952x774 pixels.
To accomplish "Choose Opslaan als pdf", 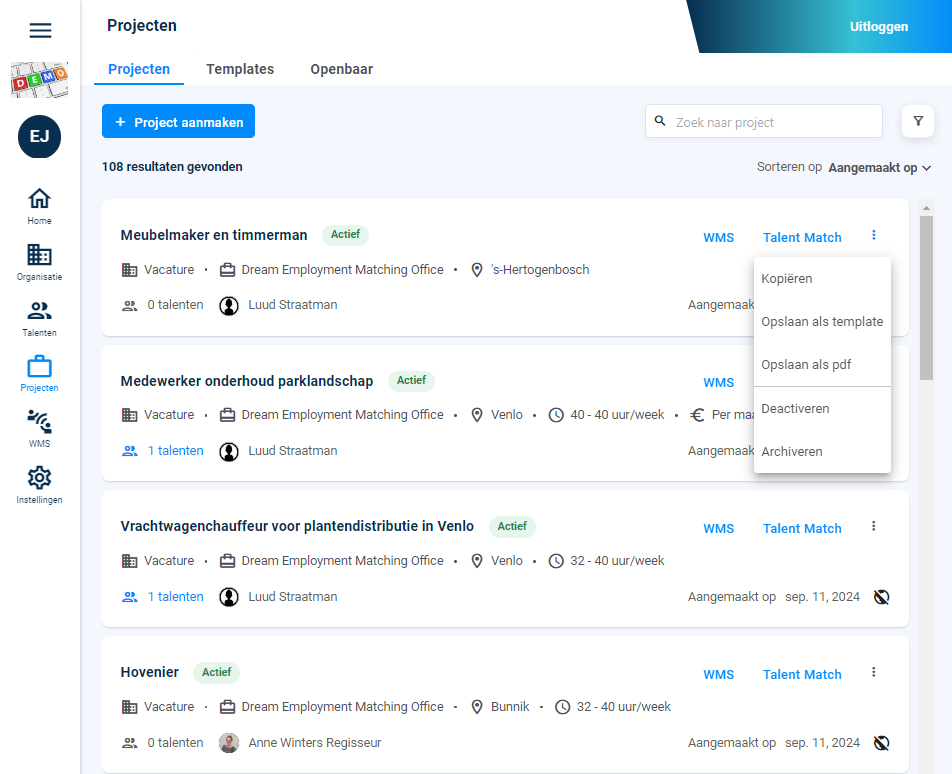I will (x=822, y=364).
